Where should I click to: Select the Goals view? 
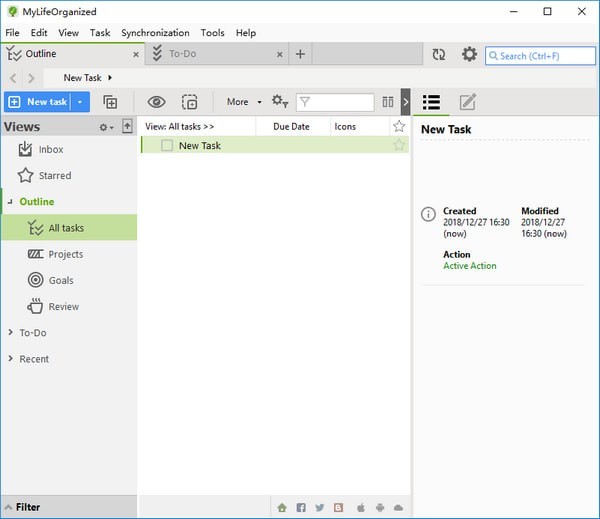(60, 280)
